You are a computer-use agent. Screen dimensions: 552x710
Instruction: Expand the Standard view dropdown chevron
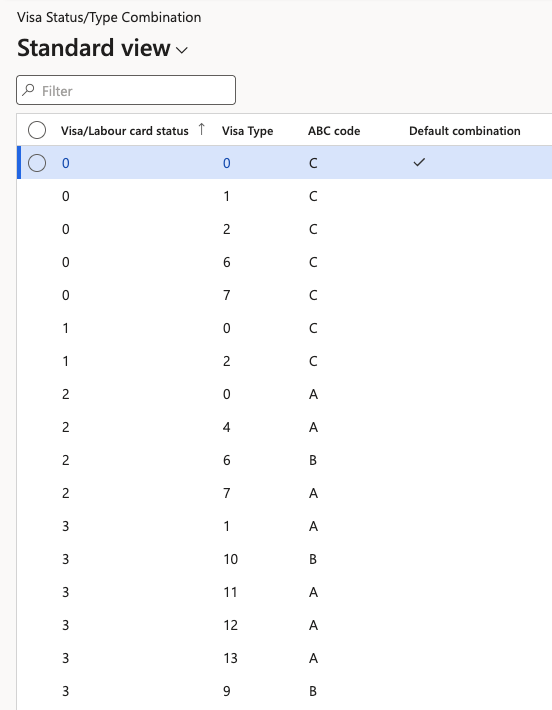click(182, 50)
